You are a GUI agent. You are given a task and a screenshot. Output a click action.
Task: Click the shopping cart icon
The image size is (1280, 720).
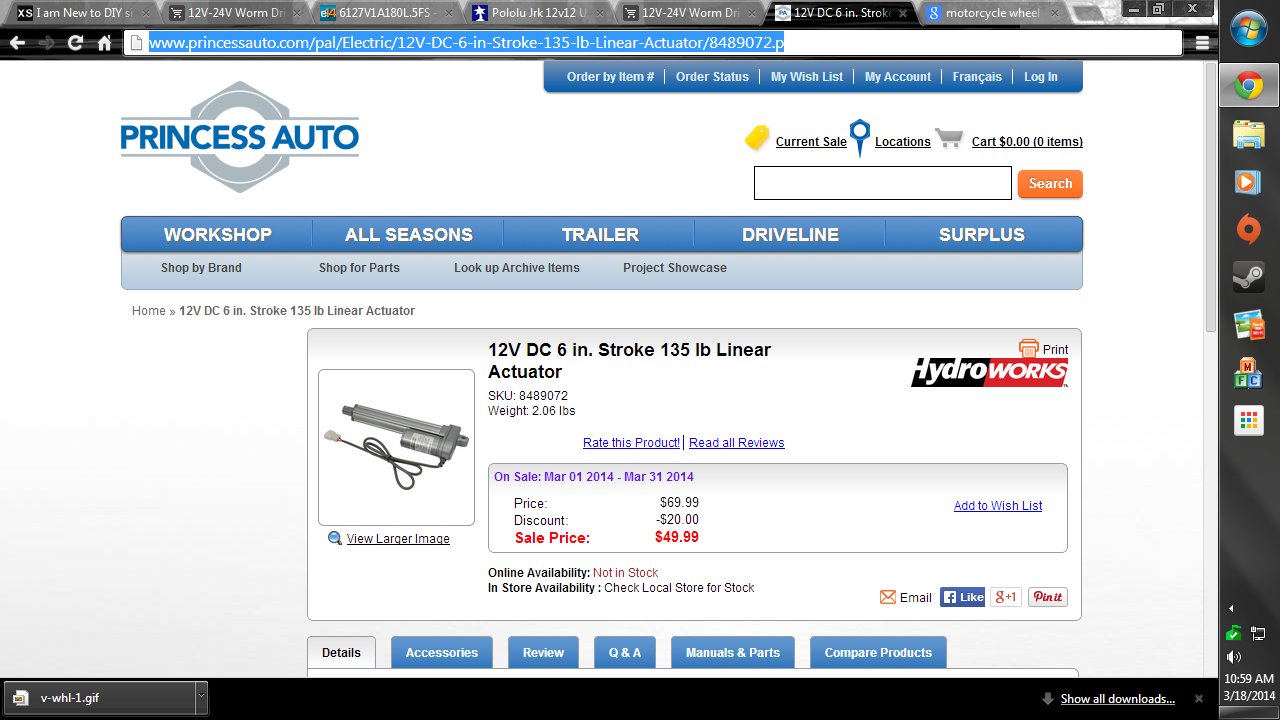(949, 138)
